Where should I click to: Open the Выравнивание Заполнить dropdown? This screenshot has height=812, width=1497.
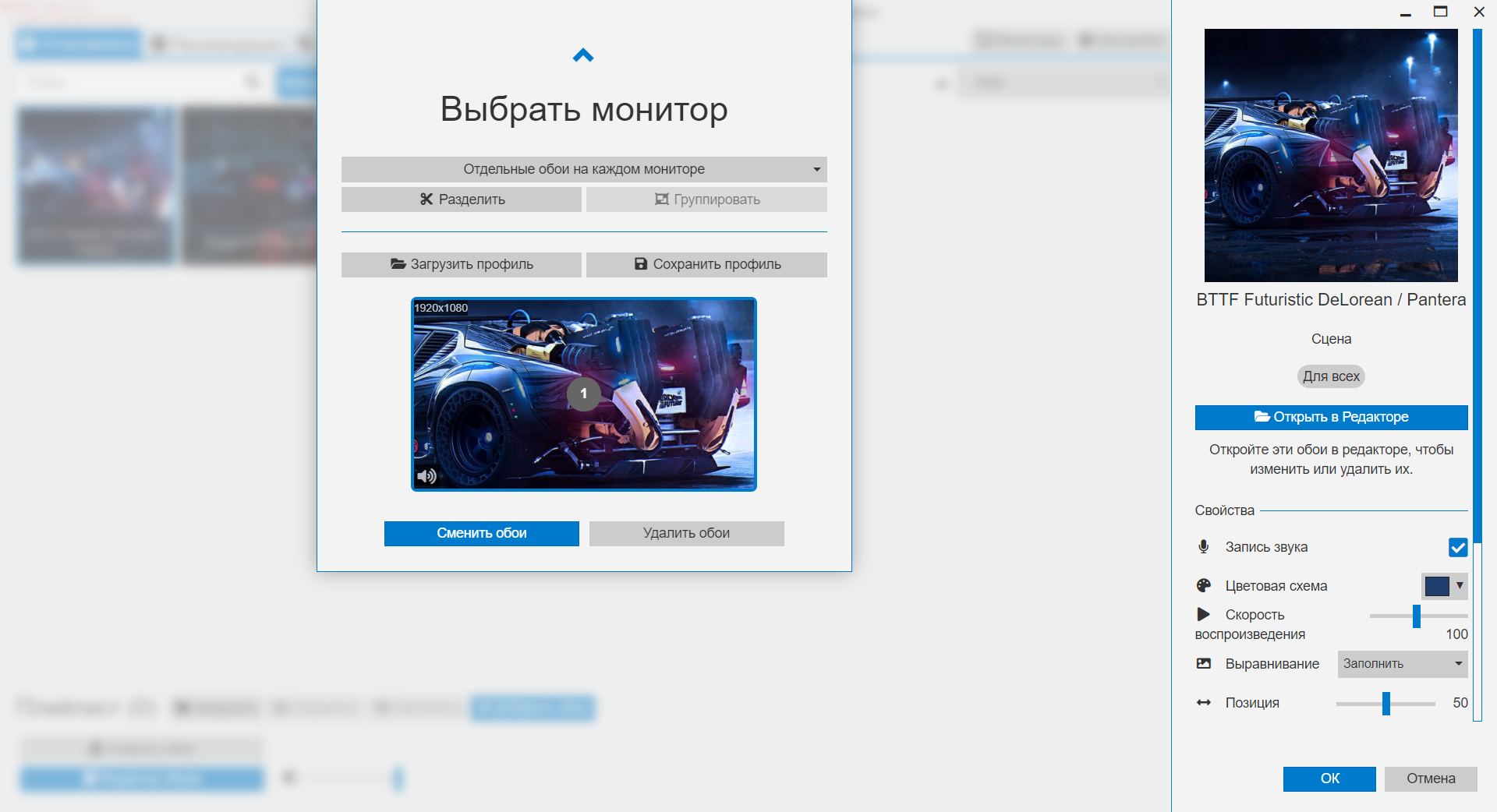(1403, 664)
